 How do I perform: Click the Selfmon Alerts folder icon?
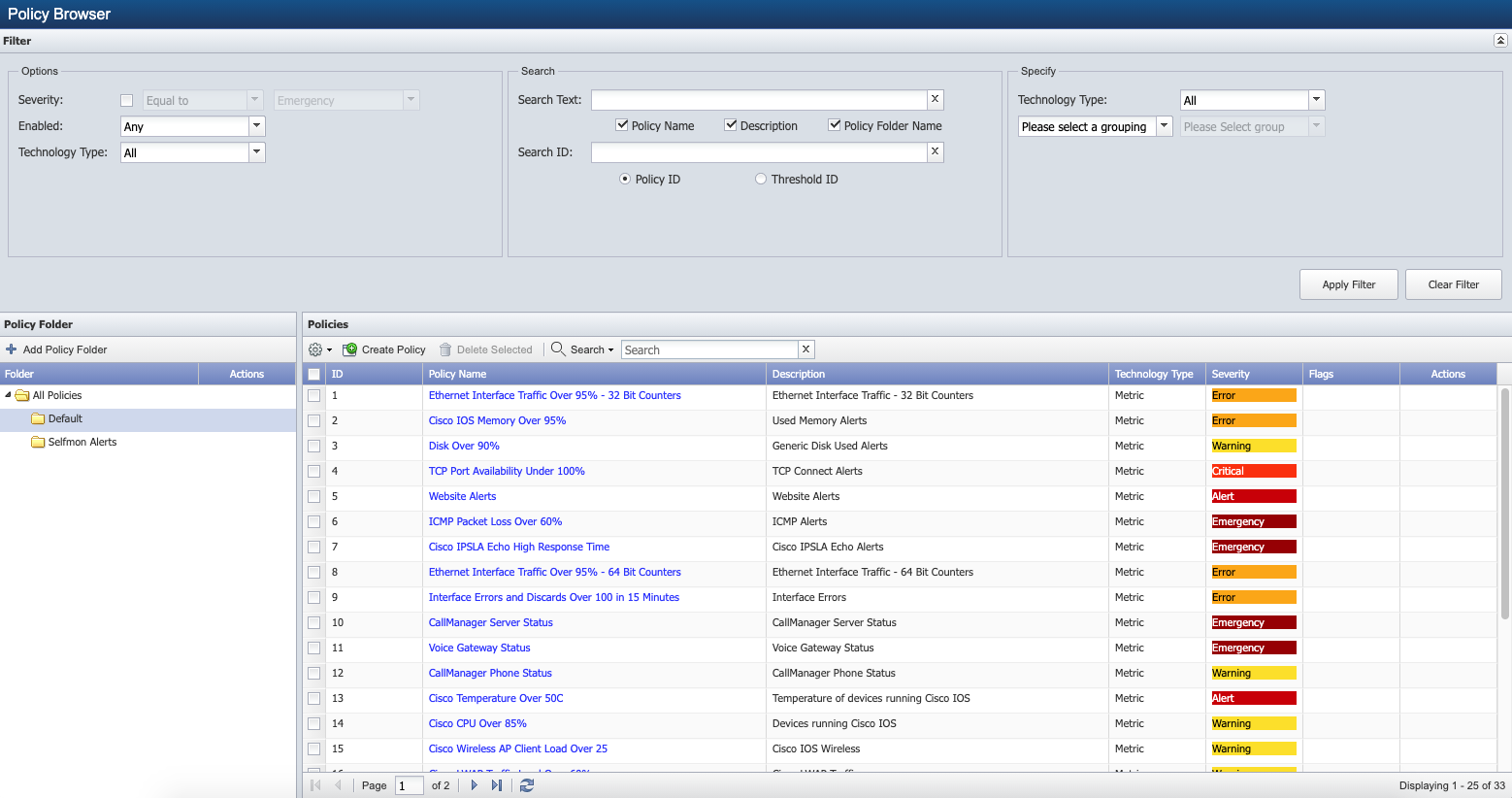[x=38, y=442]
